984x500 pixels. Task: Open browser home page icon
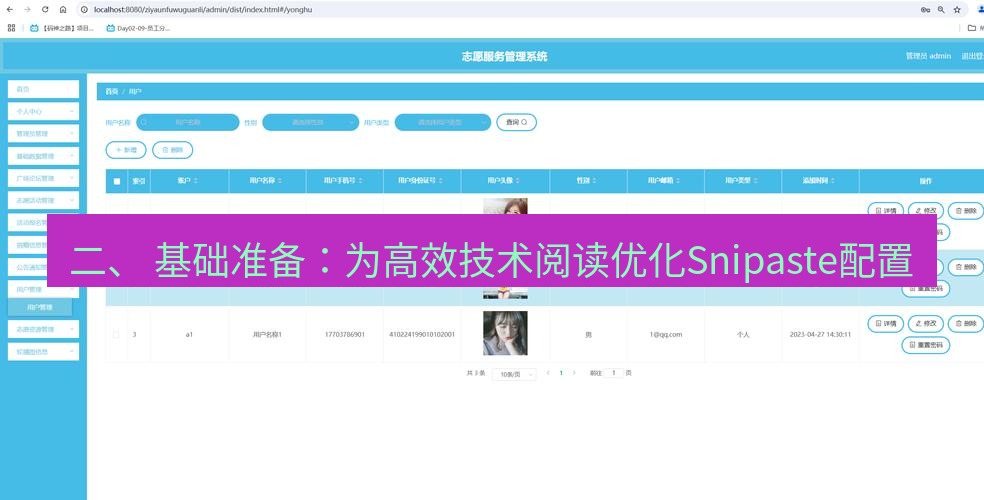click(63, 9)
